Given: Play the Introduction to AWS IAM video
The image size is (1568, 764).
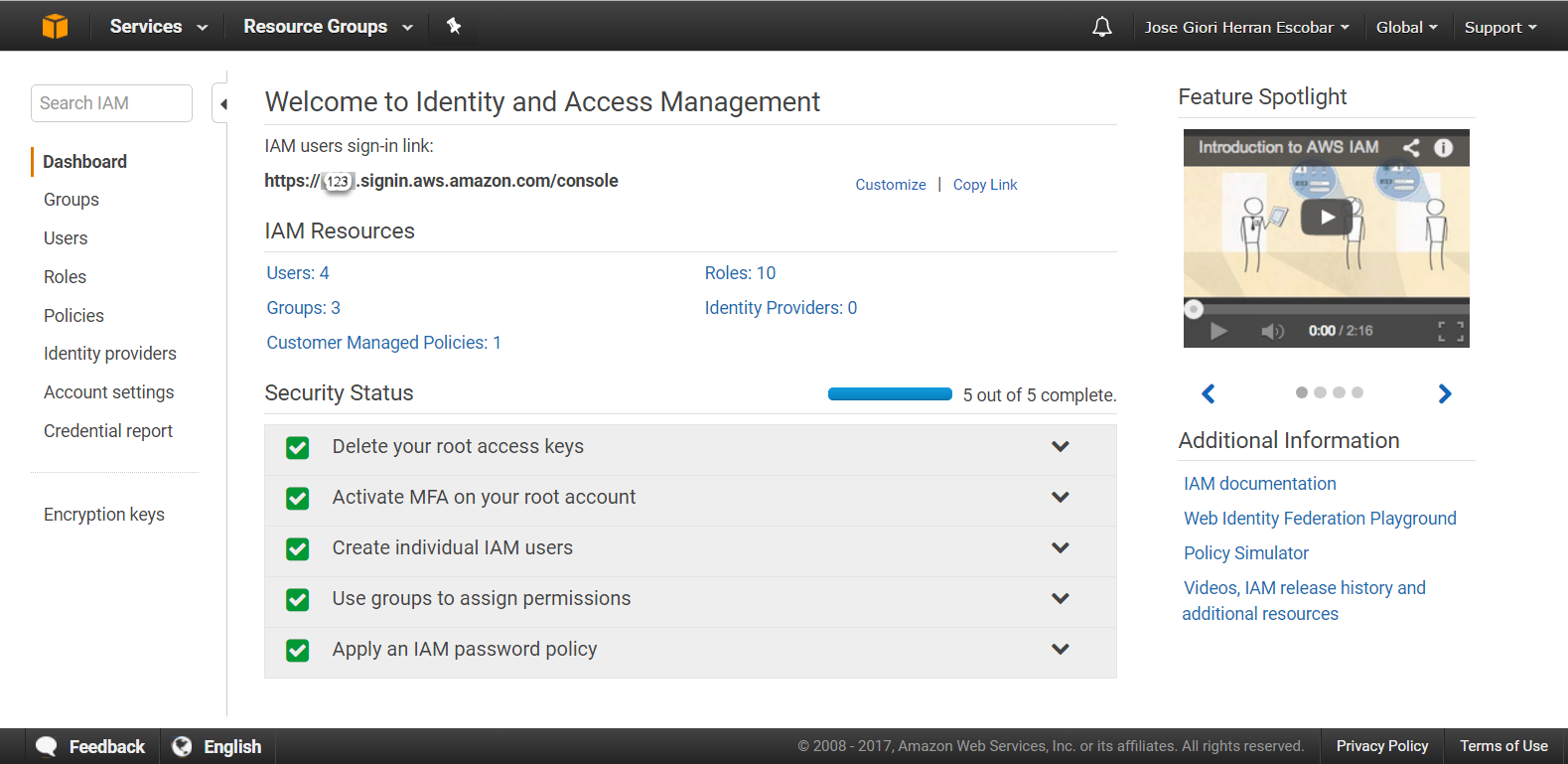Looking at the screenshot, I should coord(1328,217).
